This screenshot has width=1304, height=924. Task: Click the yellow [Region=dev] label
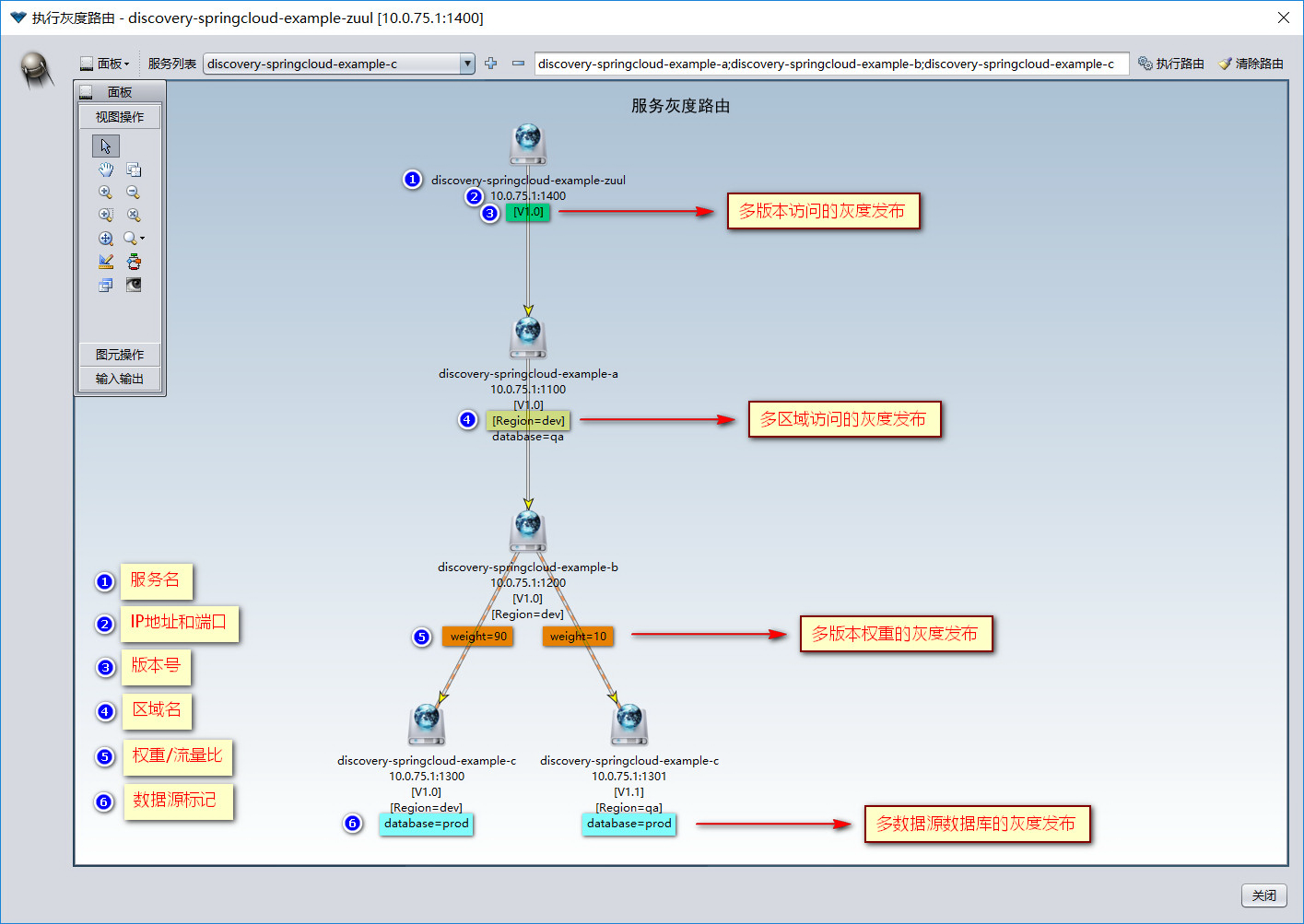(528, 421)
